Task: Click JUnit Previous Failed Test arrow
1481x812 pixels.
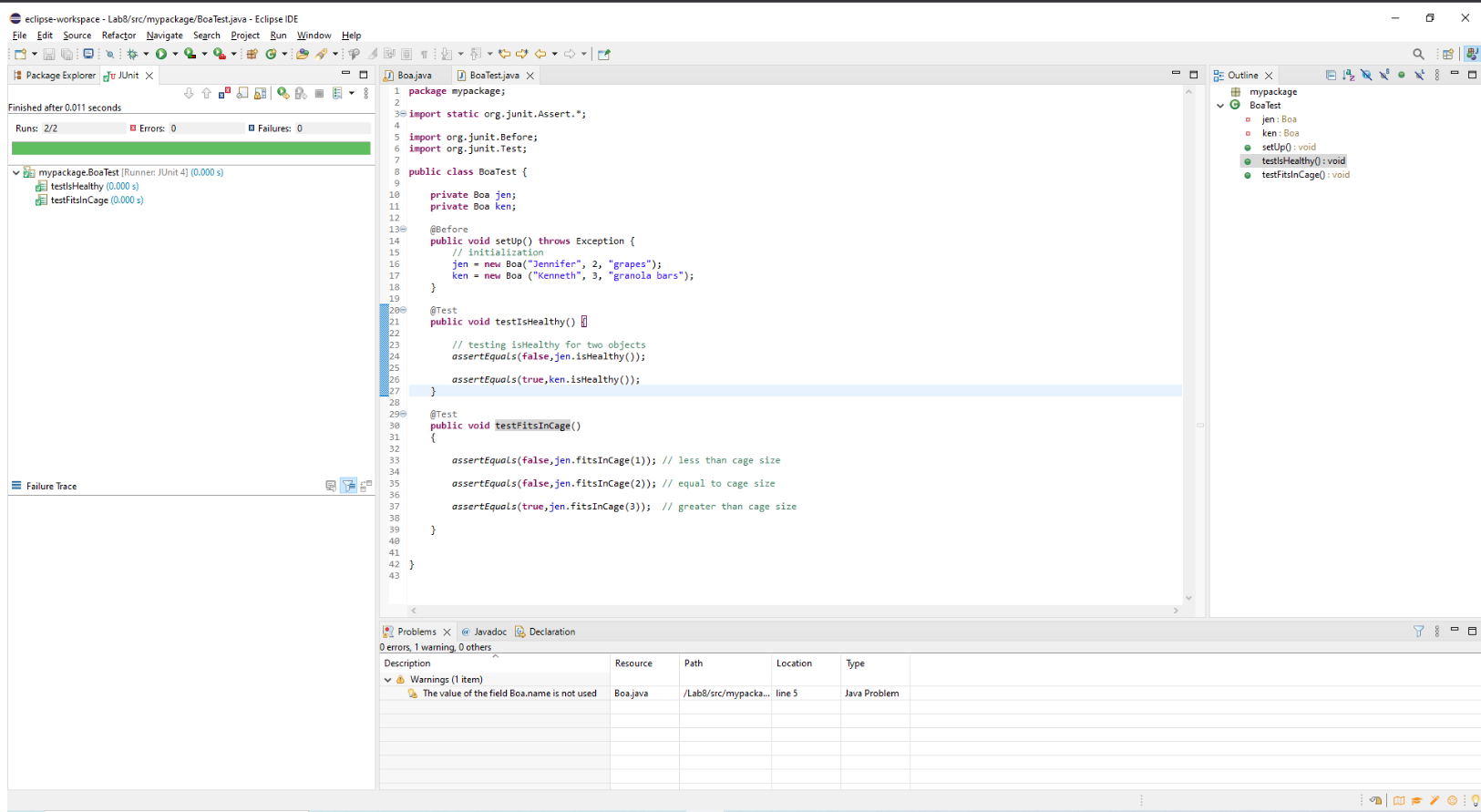Action: pos(206,93)
